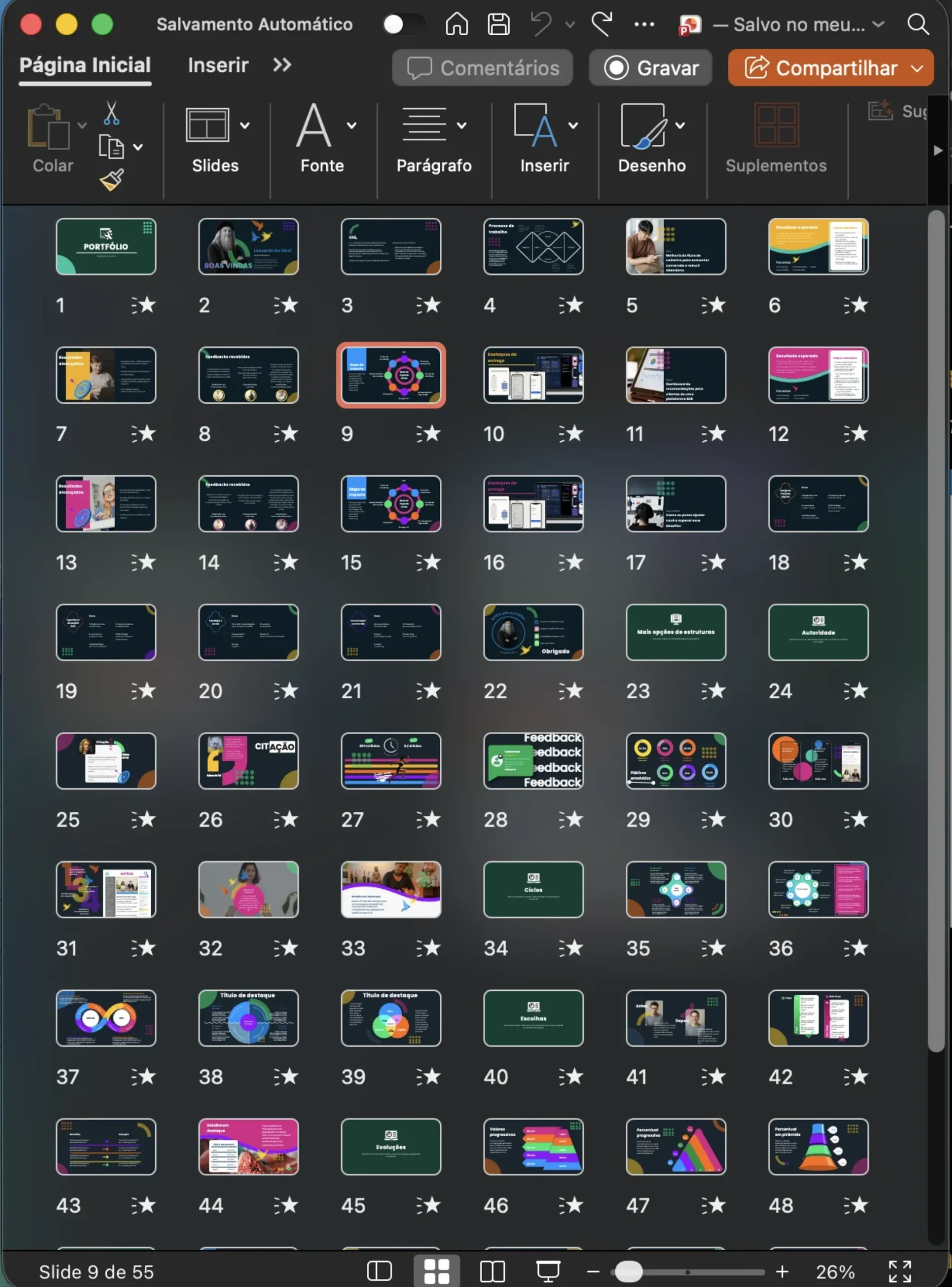Image resolution: width=952 pixels, height=1287 pixels.
Task: Select slide 37 infinity loop thumbnail
Action: (106, 1018)
